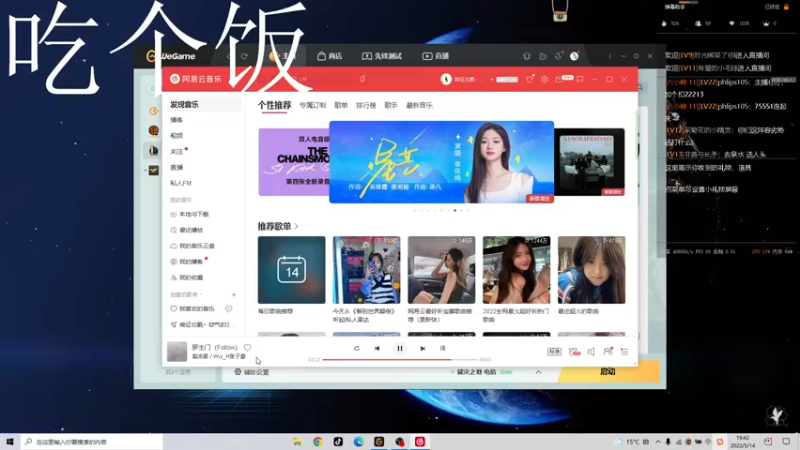Click the NetEase Cloud Music logo

(x=196, y=79)
